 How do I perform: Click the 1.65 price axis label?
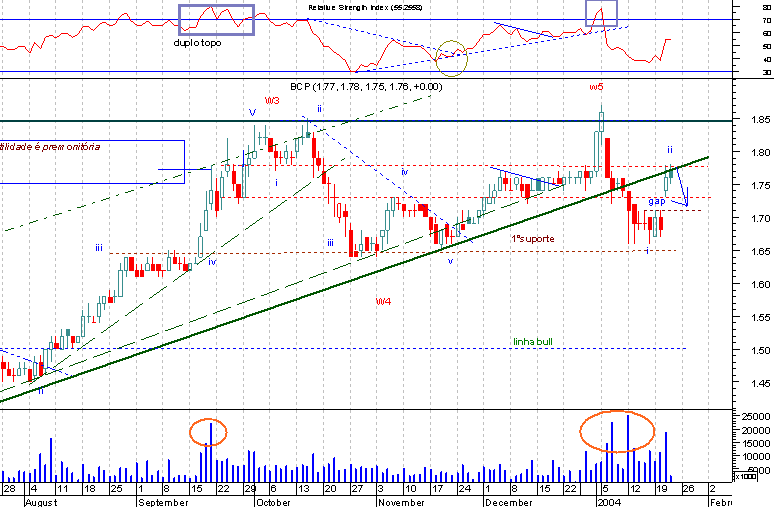click(x=761, y=251)
